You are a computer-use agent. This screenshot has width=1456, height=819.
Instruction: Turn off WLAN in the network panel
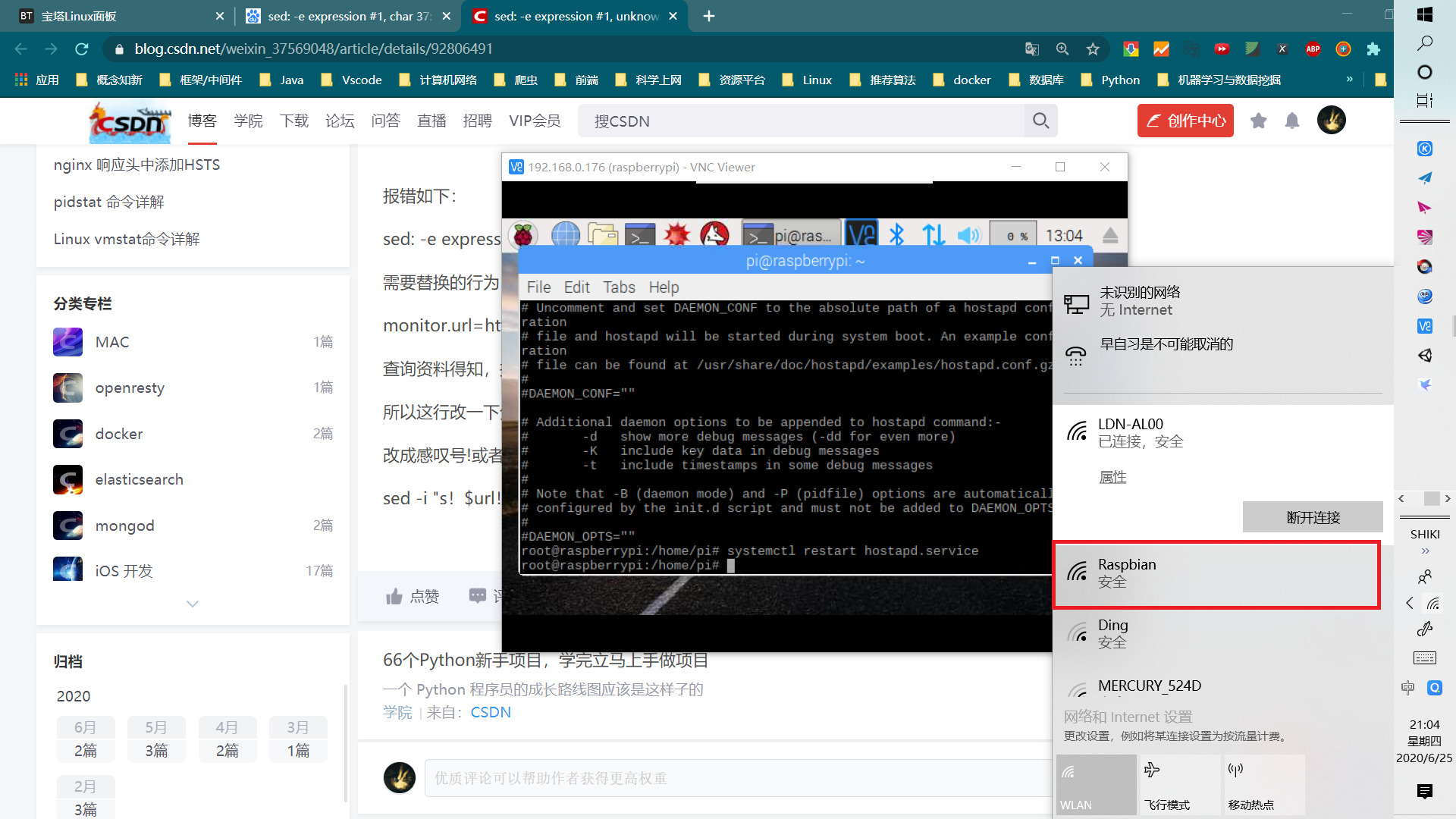click(x=1096, y=784)
